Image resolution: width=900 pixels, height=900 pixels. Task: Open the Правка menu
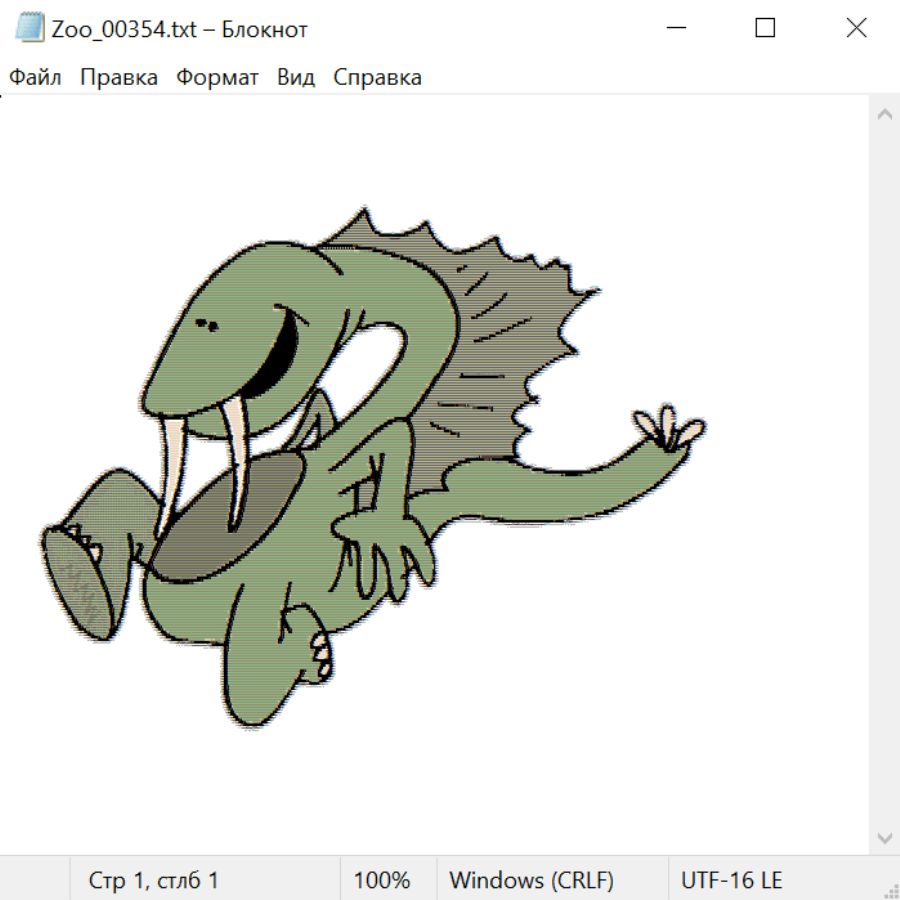point(119,77)
